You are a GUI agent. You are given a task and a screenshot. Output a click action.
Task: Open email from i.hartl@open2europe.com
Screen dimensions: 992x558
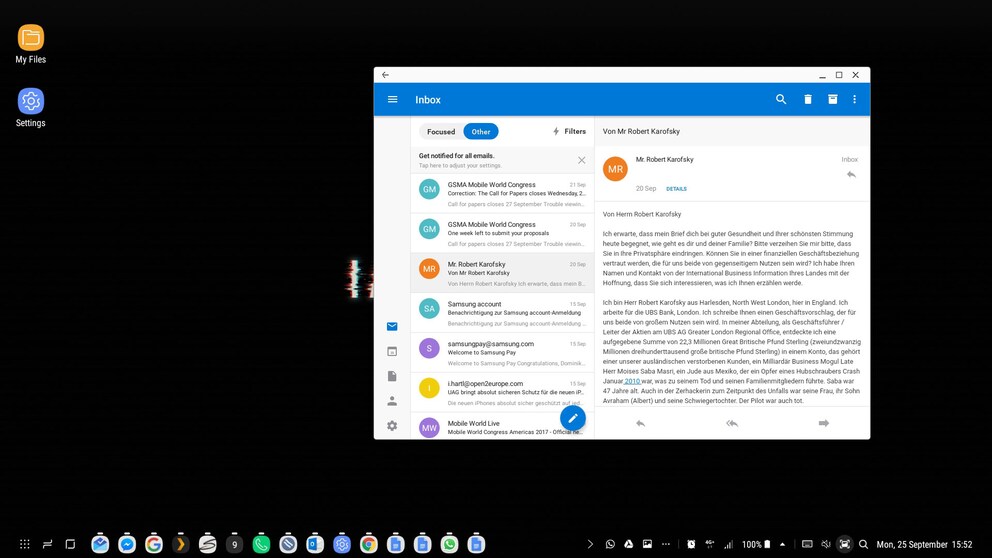[x=502, y=393]
